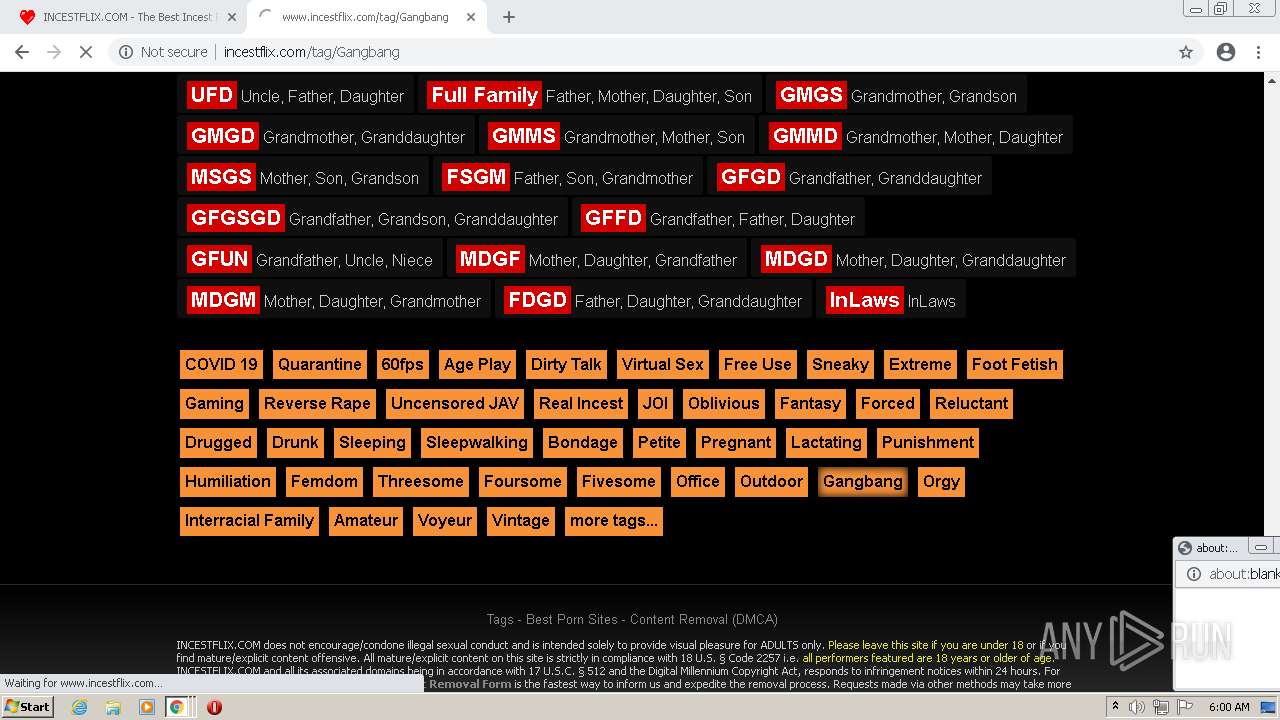The image size is (1280, 720).
Task: Open the volume control in the tray
Action: (x=1137, y=707)
